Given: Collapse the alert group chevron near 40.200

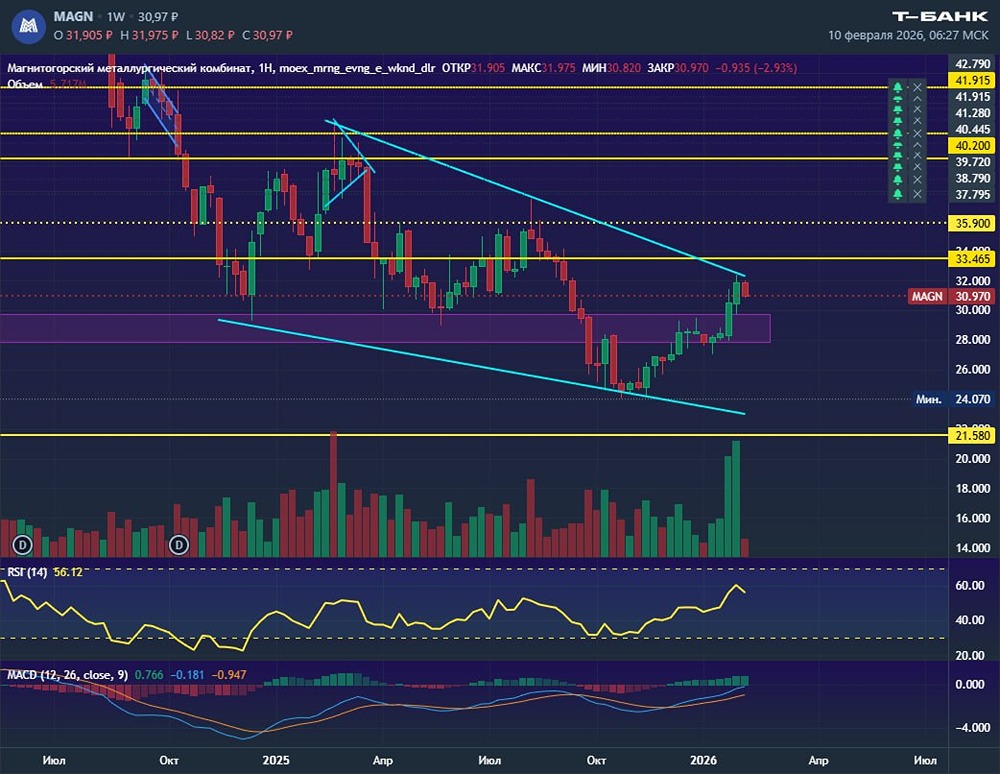Looking at the screenshot, I should click(917, 145).
